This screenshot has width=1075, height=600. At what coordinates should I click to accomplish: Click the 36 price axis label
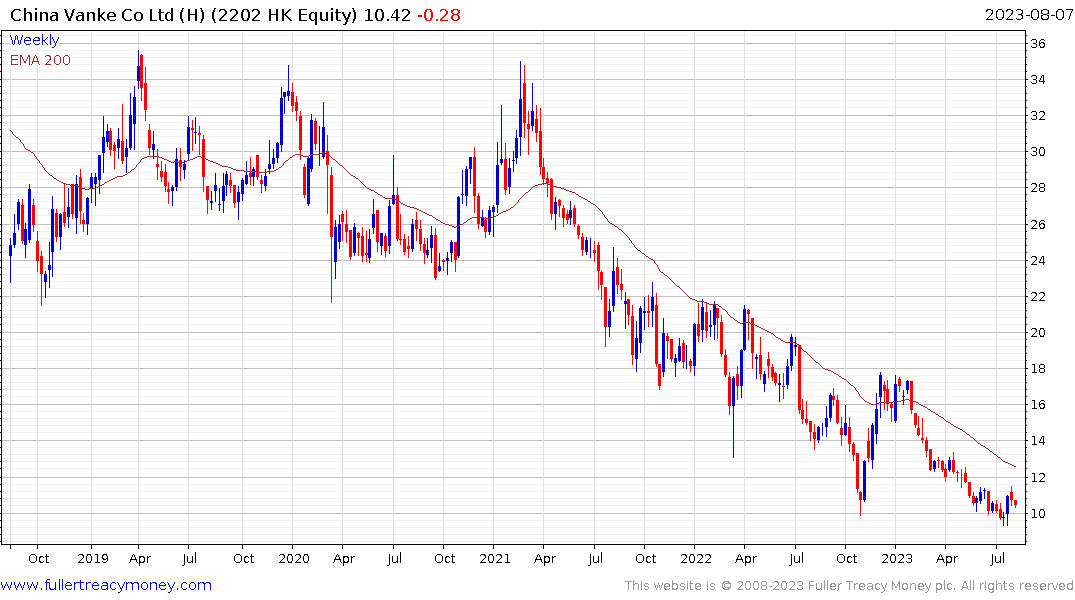1038,43
